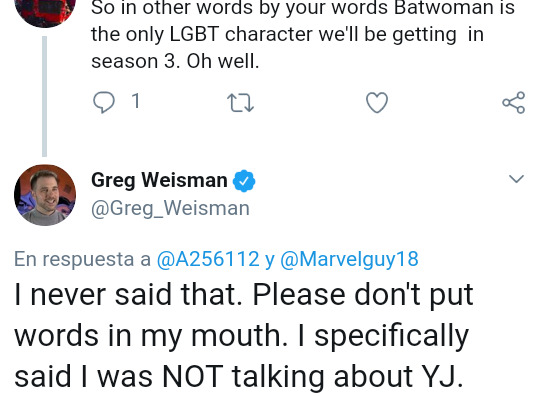Retweet the Batwoman season 3 tweet

pyautogui.click(x=240, y=103)
